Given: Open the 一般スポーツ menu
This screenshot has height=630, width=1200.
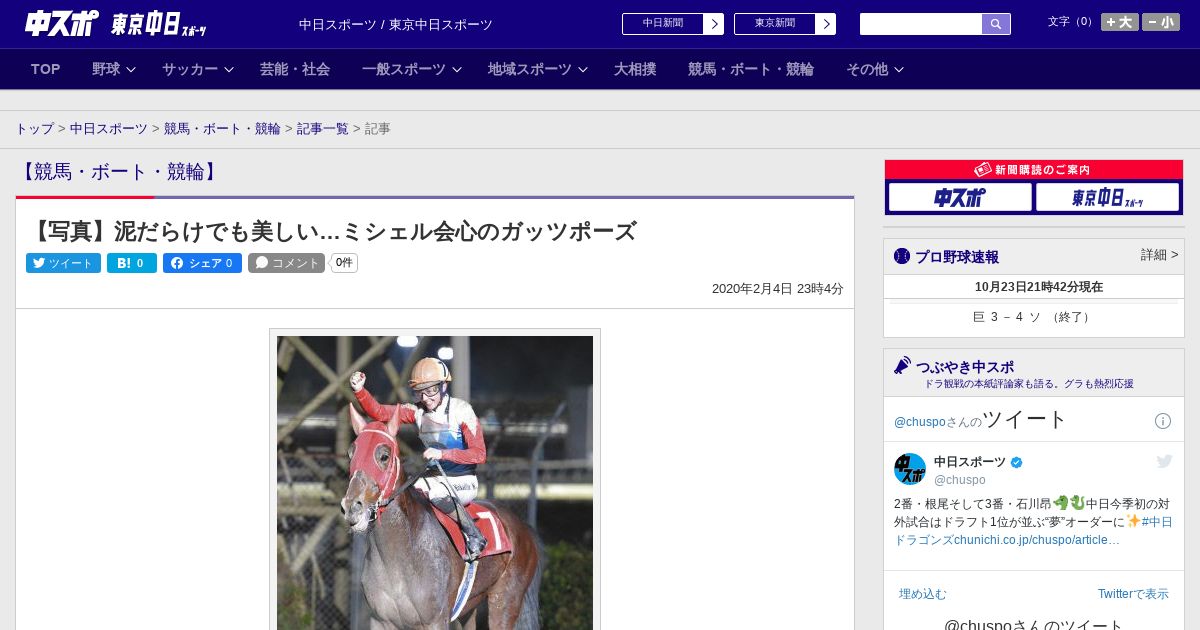Looking at the screenshot, I should tap(404, 69).
